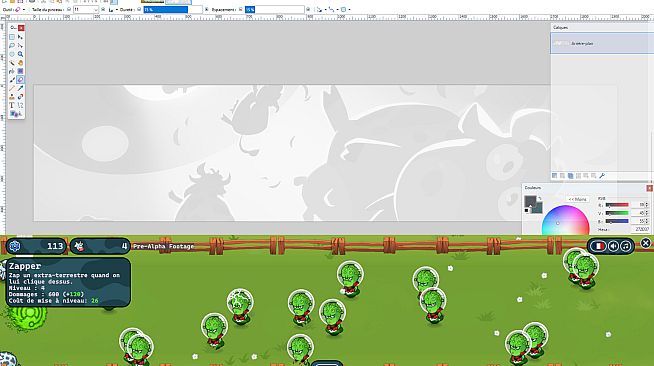The height and width of the screenshot is (366, 654).
Task: Increase brush size with plus button
Action: (103, 9)
